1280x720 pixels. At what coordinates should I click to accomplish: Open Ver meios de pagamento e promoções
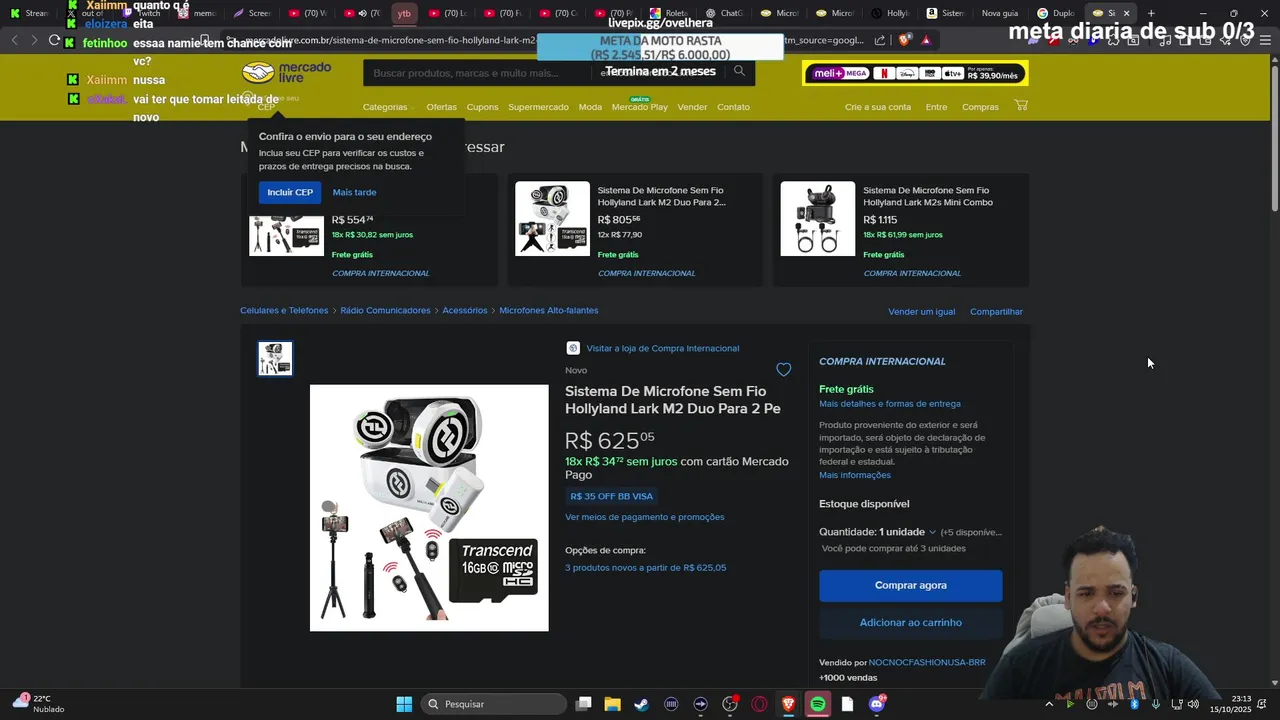click(x=645, y=517)
